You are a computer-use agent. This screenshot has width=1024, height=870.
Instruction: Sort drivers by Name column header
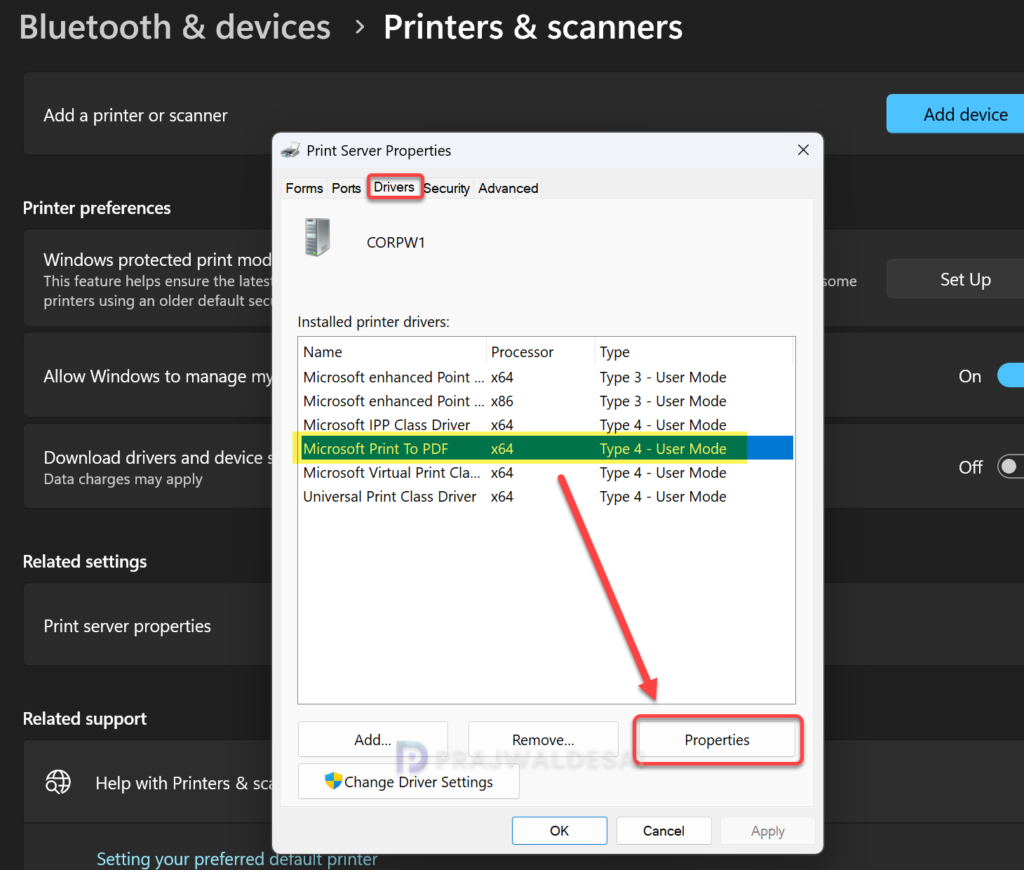click(392, 351)
